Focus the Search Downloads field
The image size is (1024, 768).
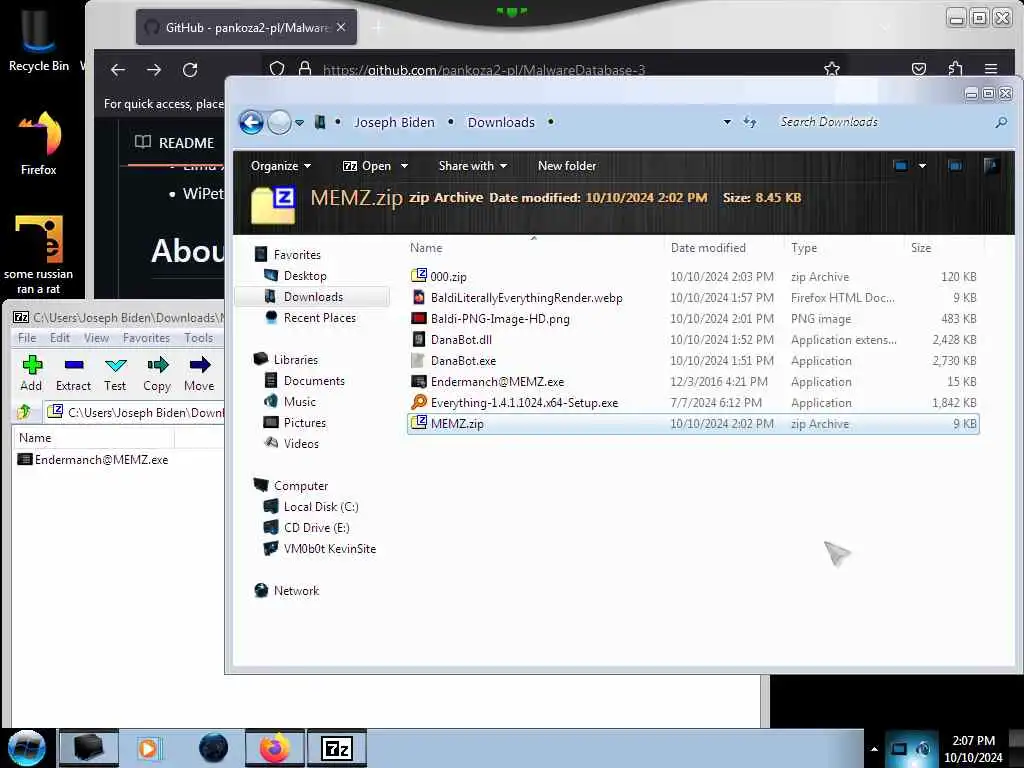(x=882, y=122)
